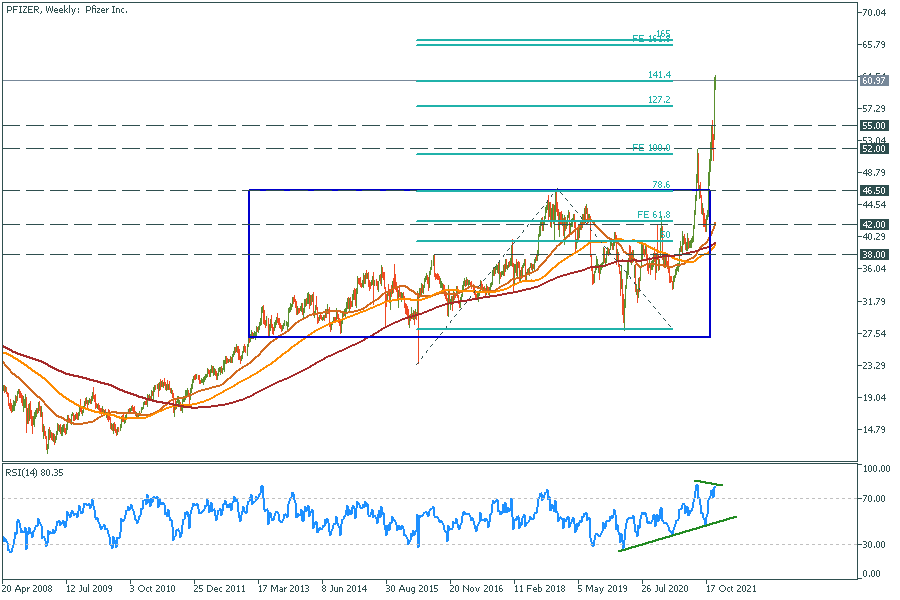This screenshot has height=600, width=900.
Task: Select the 78.6 Fibonacci level label
Action: 660,184
